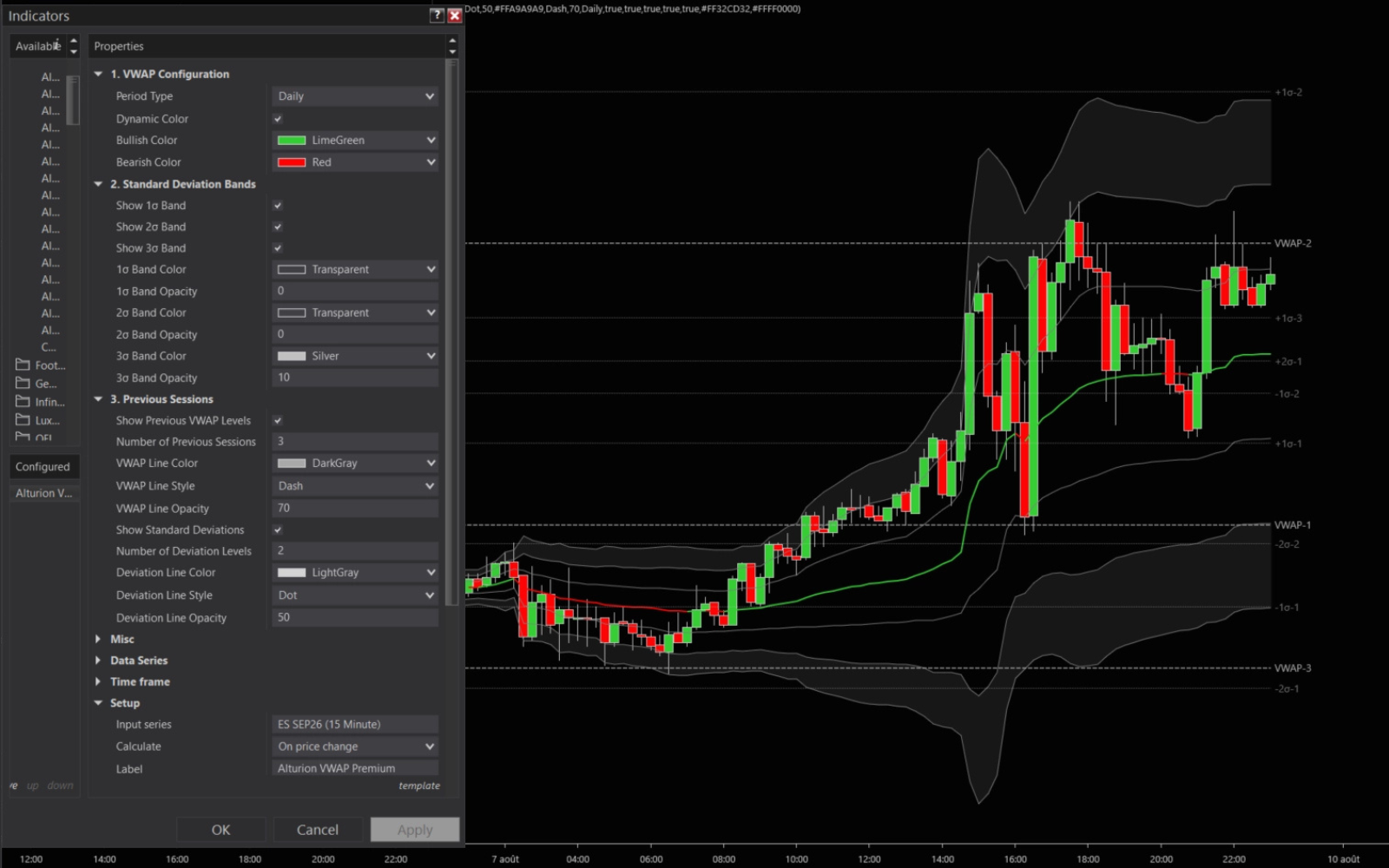This screenshot has width=1389, height=868.
Task: Collapse the Previous Sessions section
Action: pos(98,399)
